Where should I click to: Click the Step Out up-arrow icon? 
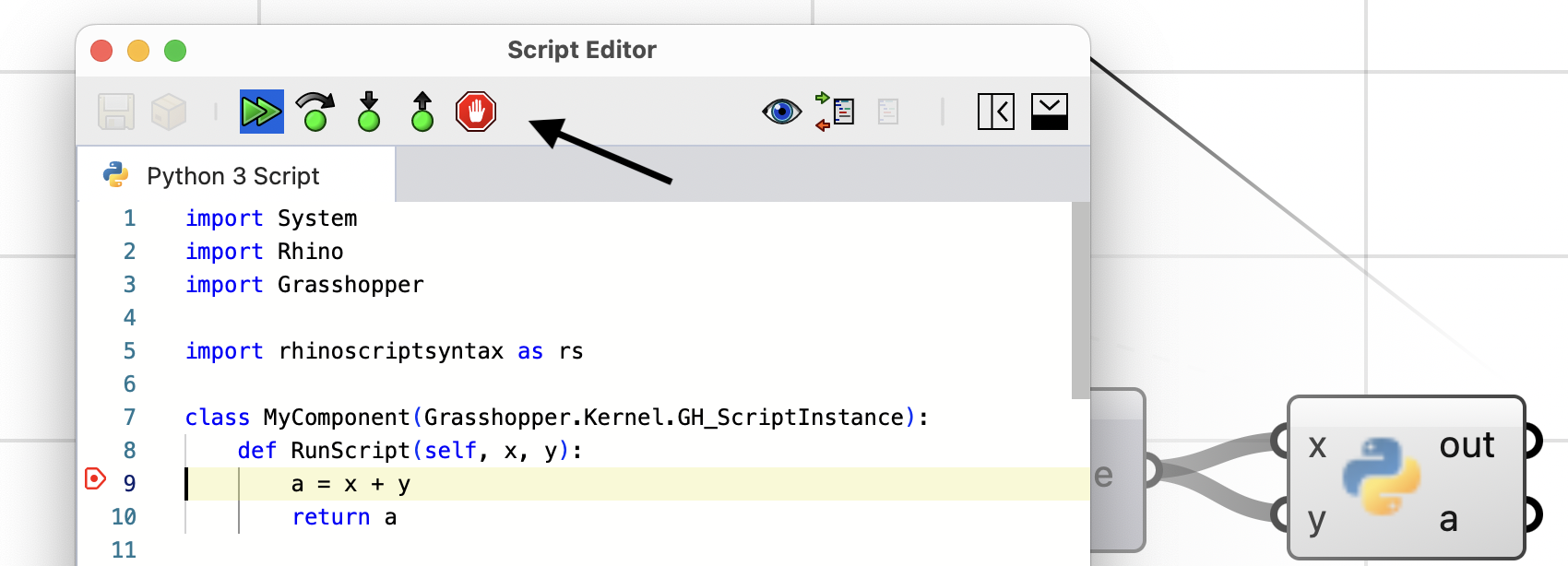tap(422, 112)
